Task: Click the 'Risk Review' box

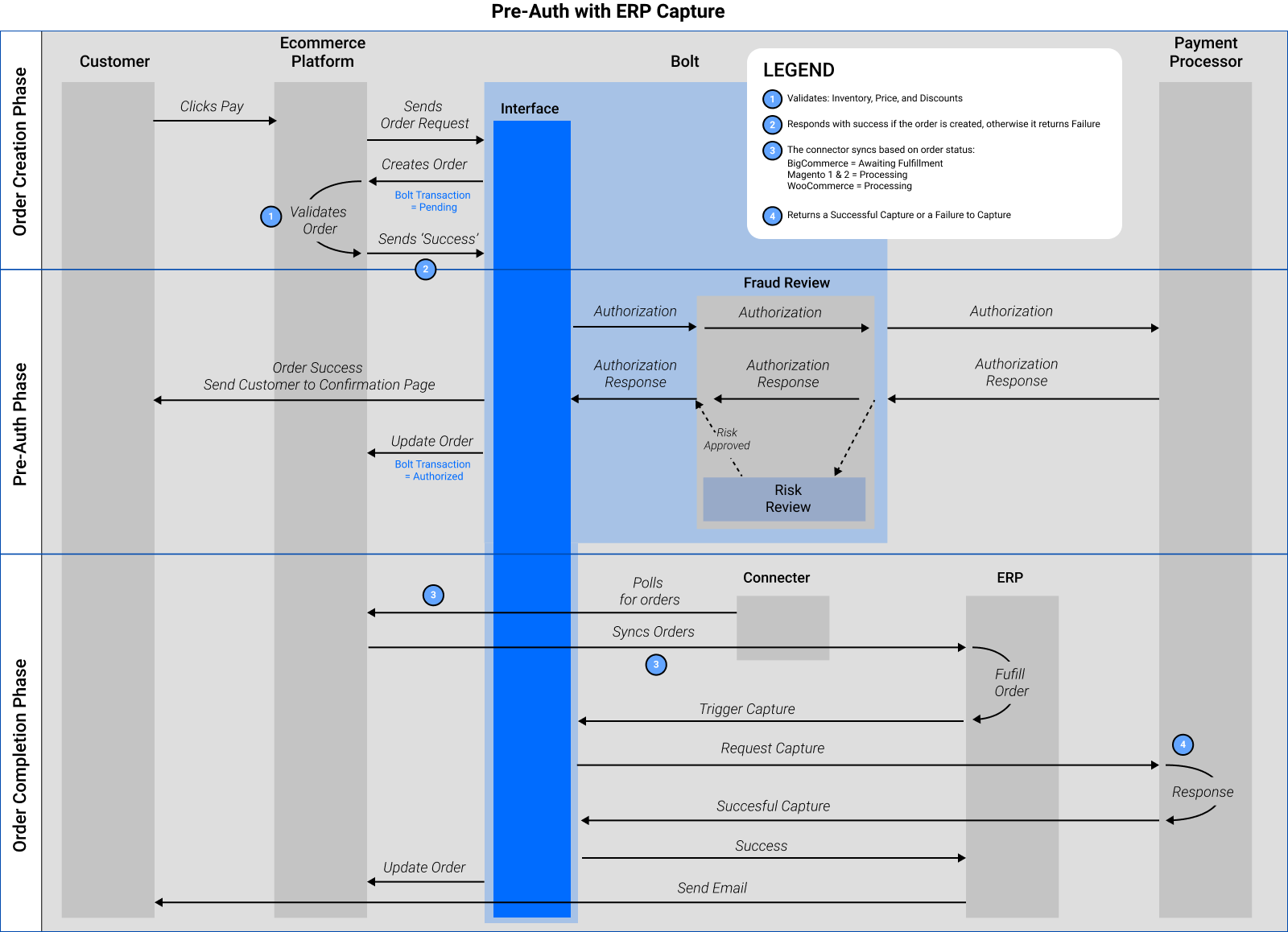Action: pos(784,499)
